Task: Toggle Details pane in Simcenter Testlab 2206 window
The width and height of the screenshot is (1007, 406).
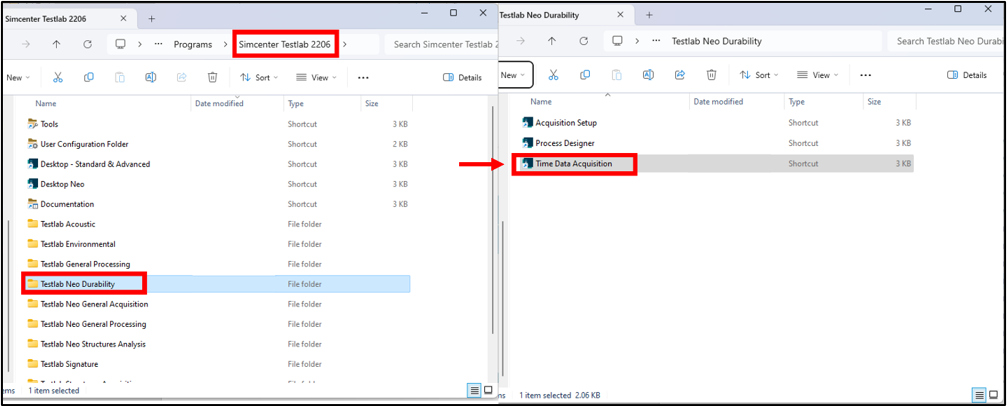Action: (462, 77)
